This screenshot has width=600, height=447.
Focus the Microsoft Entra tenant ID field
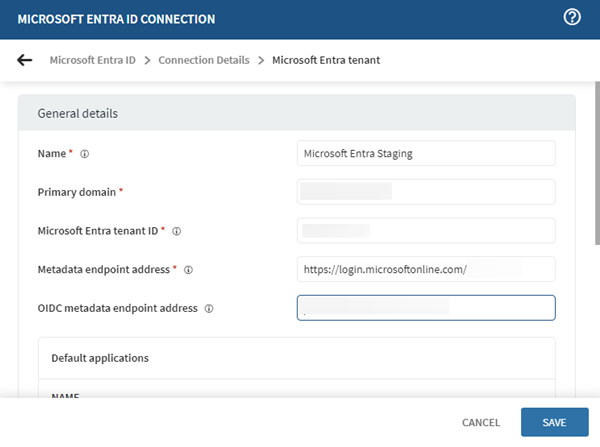point(426,231)
